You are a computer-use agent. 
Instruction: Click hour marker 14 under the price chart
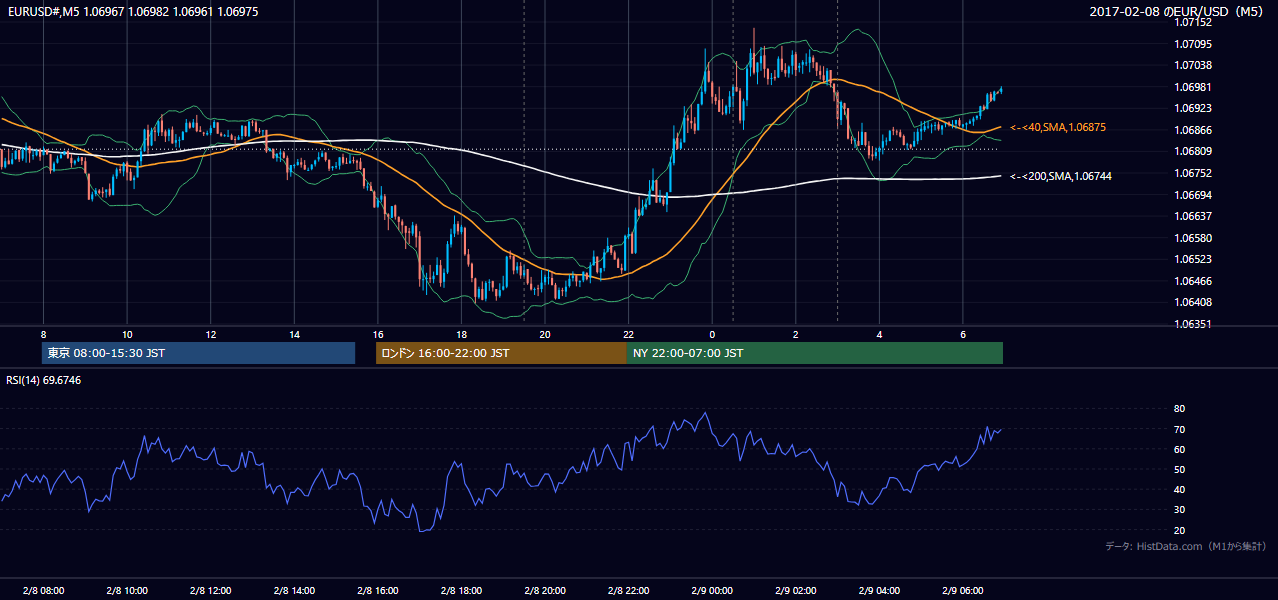point(294,334)
